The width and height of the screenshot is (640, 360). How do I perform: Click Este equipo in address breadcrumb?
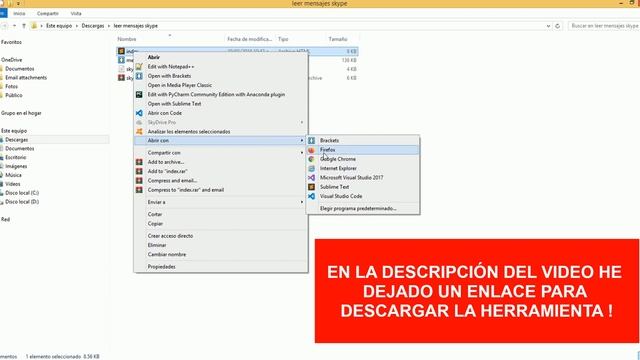point(59,26)
